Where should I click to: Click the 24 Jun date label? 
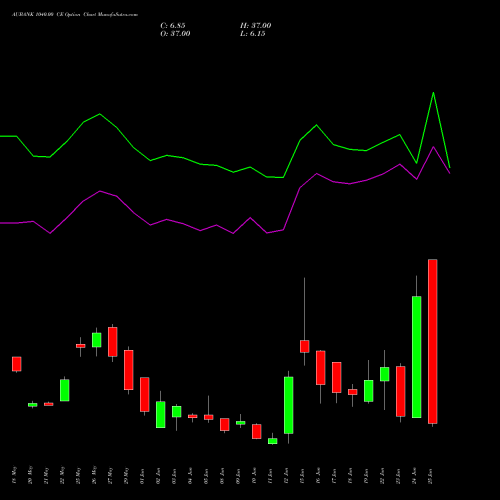click(414, 476)
